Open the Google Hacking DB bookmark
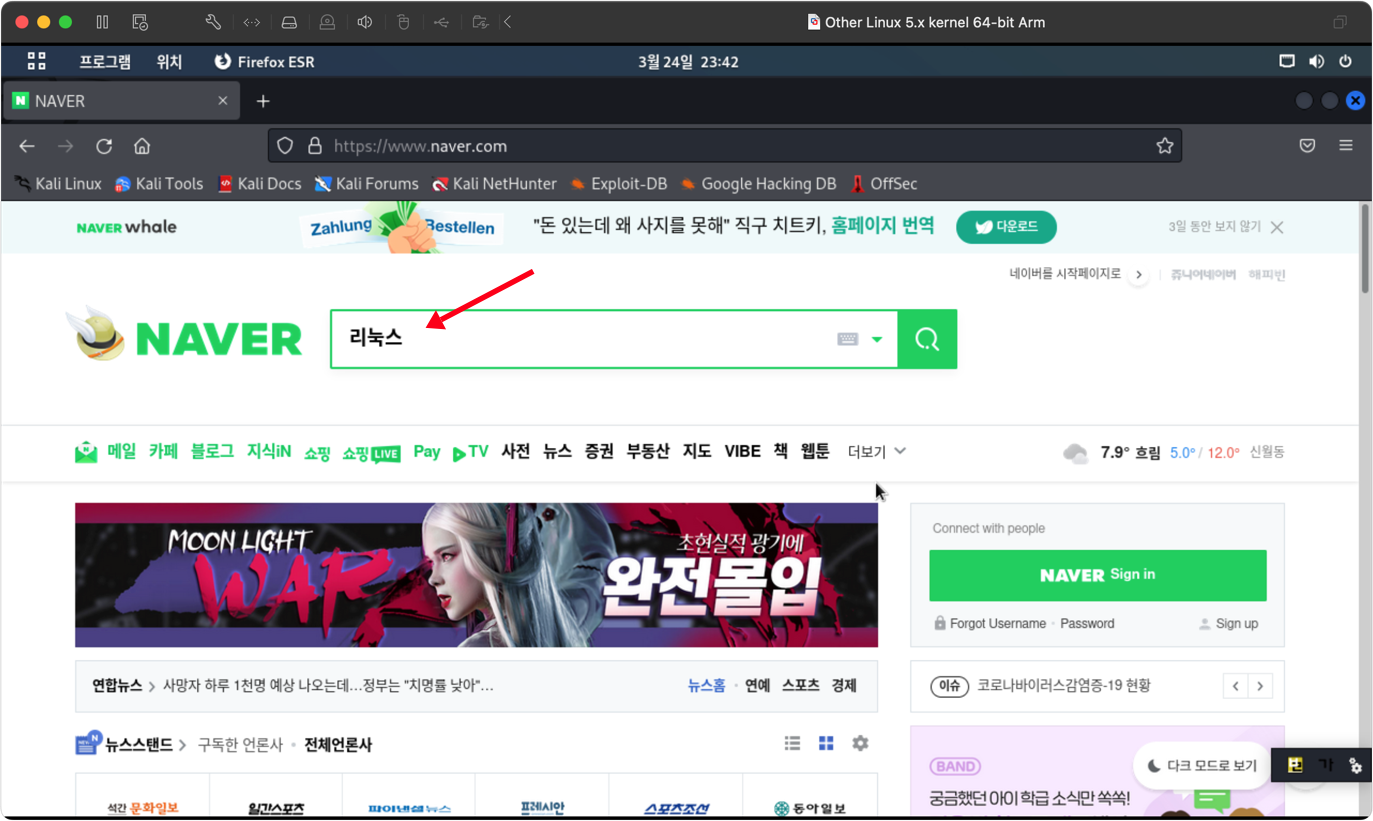Viewport: 1373px width, 821px height. [758, 184]
